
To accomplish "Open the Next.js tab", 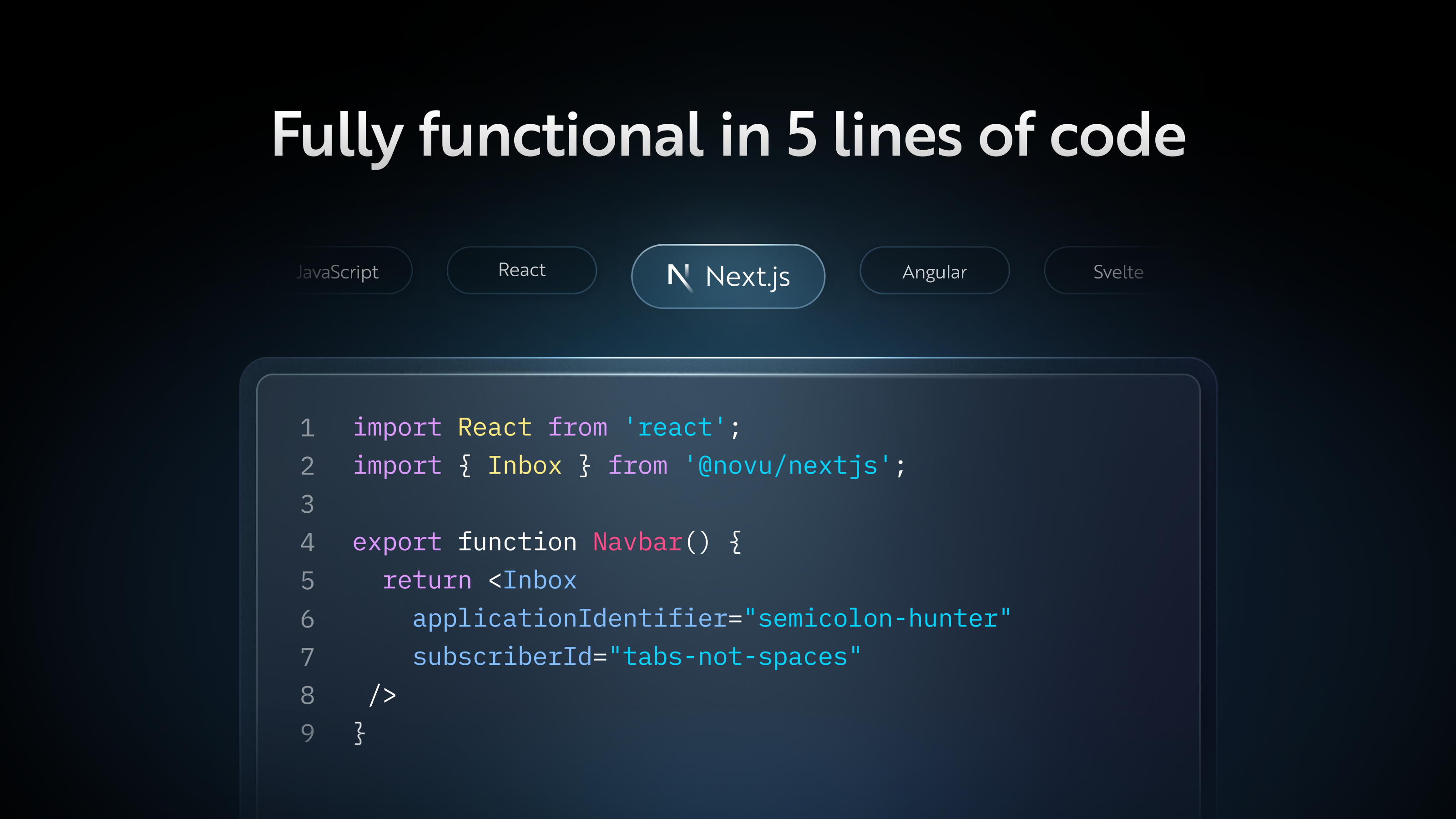I will pyautogui.click(x=728, y=276).
